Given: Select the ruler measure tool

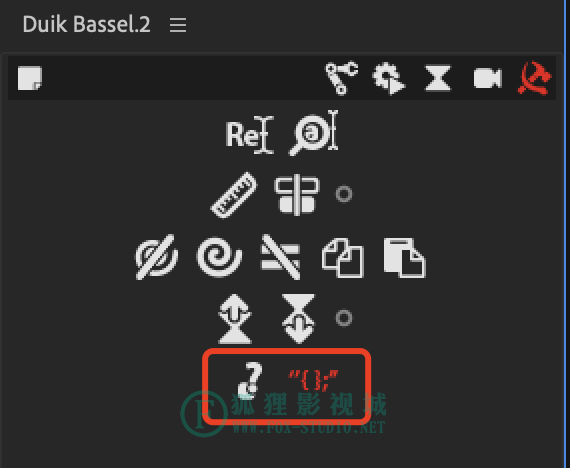Looking at the screenshot, I should coord(234,195).
